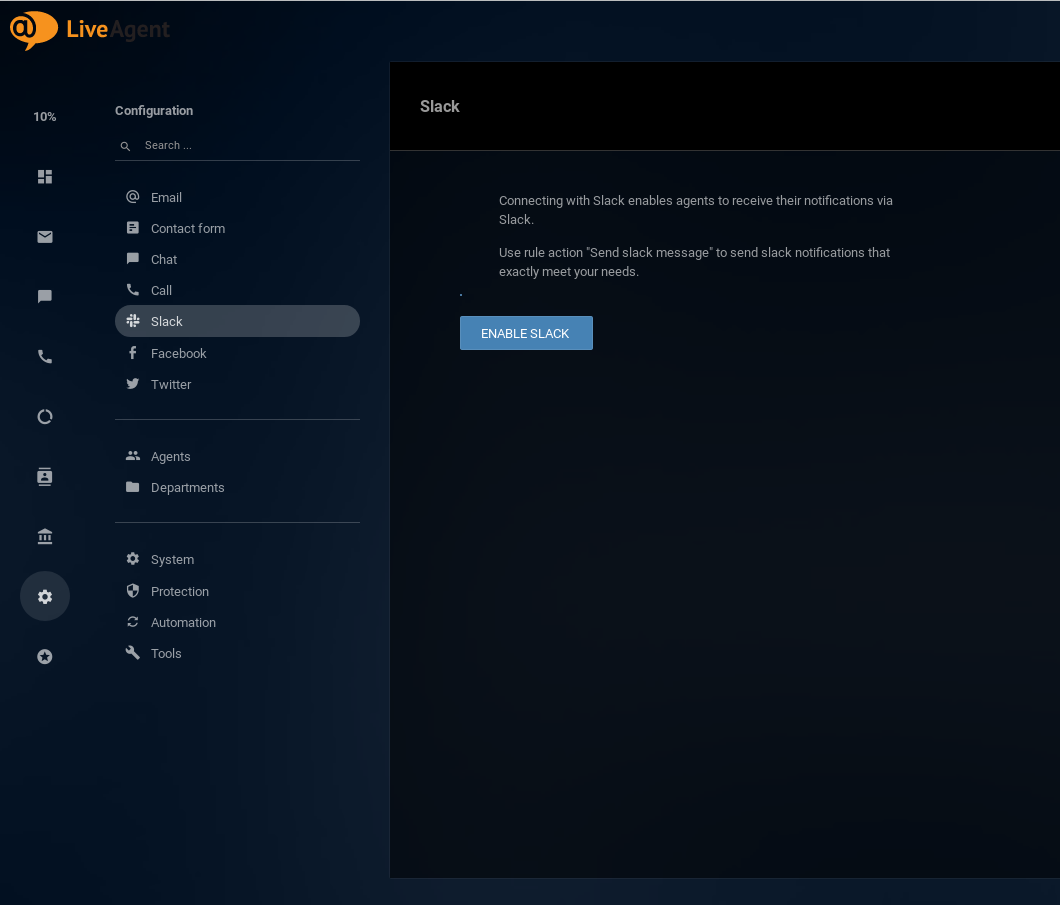The width and height of the screenshot is (1060, 905).
Task: Click the Contact form icon
Action: click(132, 228)
